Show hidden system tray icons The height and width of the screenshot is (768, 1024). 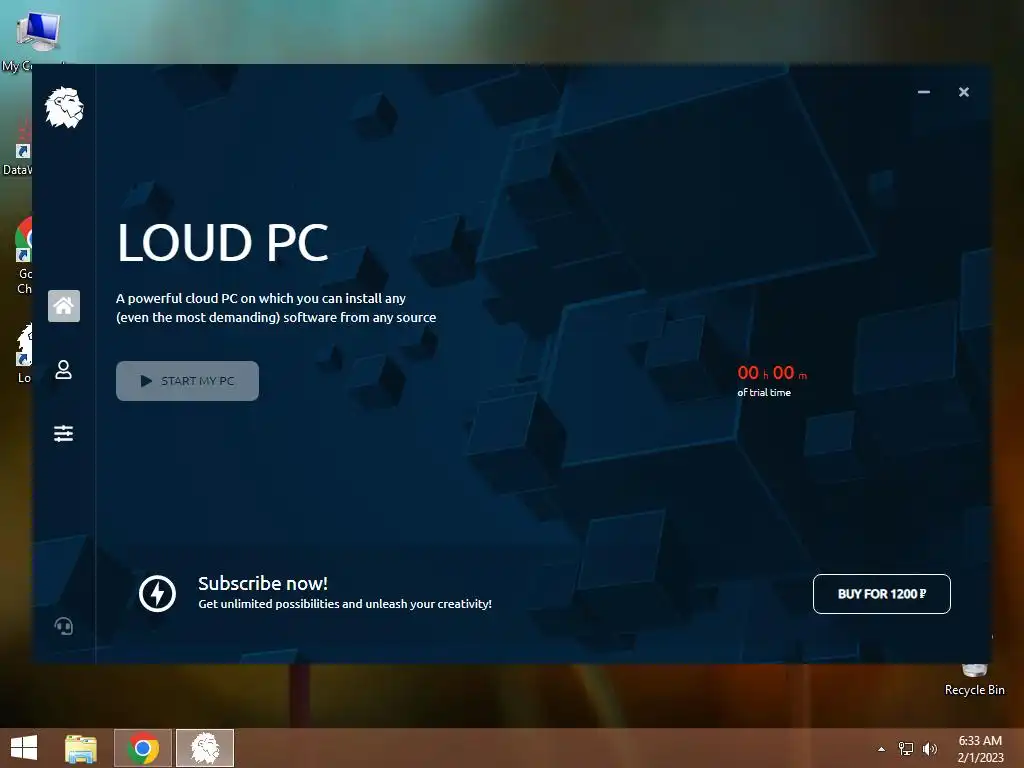(882, 749)
